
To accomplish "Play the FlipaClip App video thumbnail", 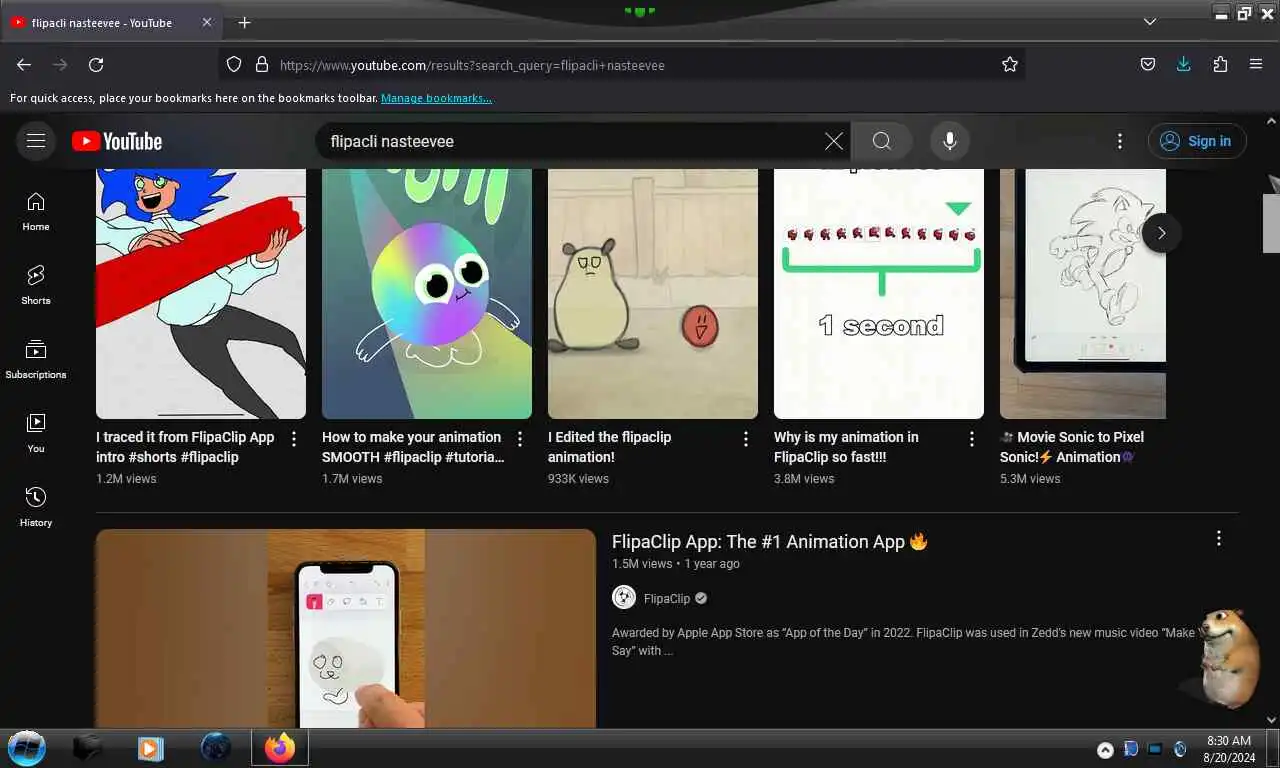I will click(346, 628).
